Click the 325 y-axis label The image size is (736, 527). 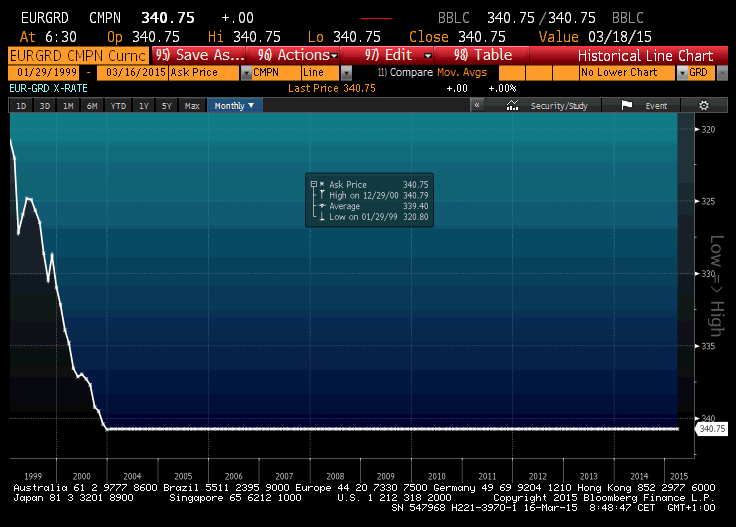[x=708, y=201]
